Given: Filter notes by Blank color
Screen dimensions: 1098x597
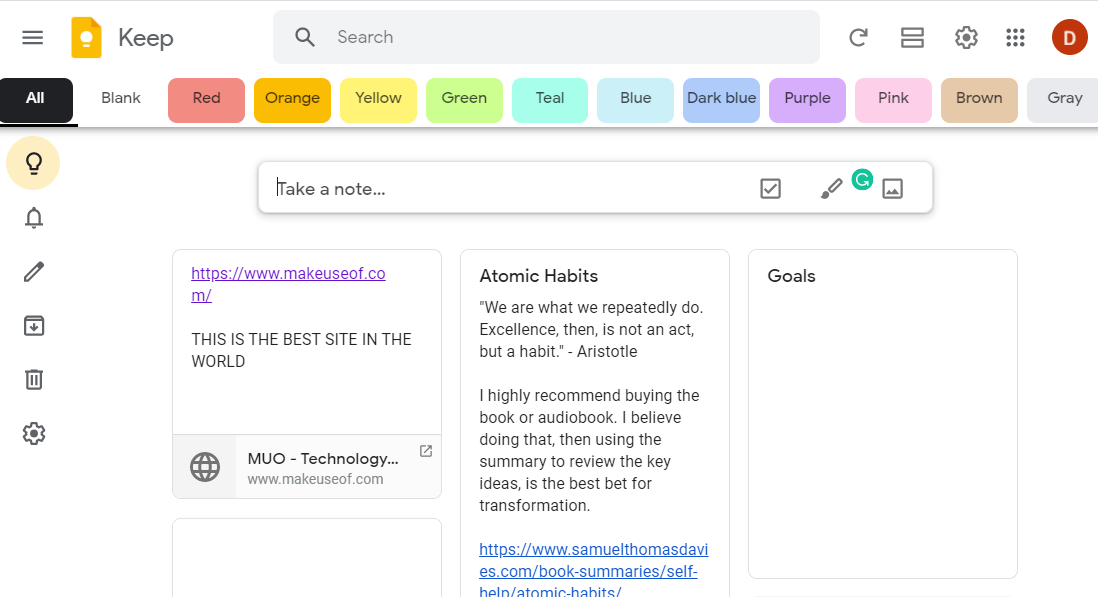Looking at the screenshot, I should click(120, 98).
